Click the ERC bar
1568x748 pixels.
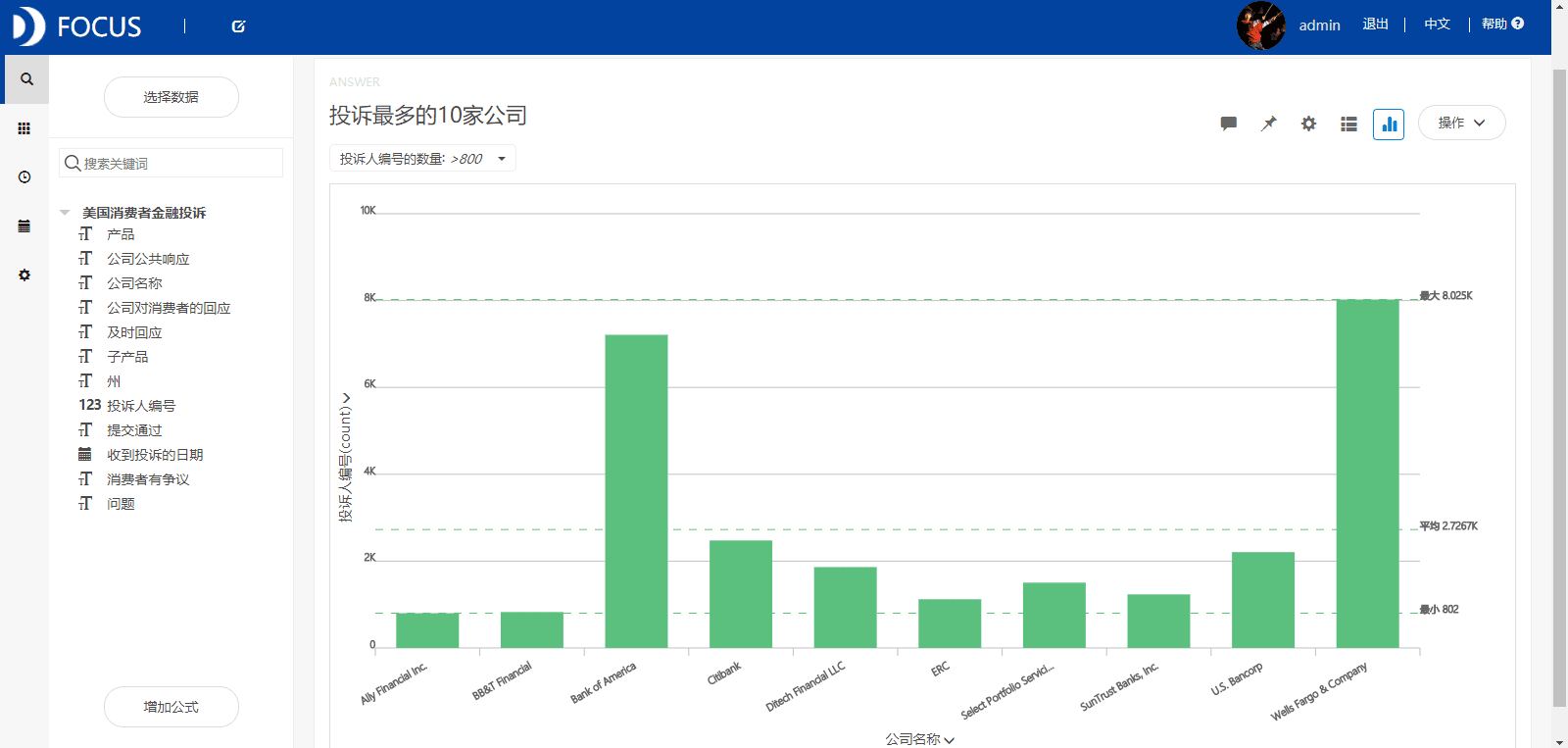pos(950,623)
